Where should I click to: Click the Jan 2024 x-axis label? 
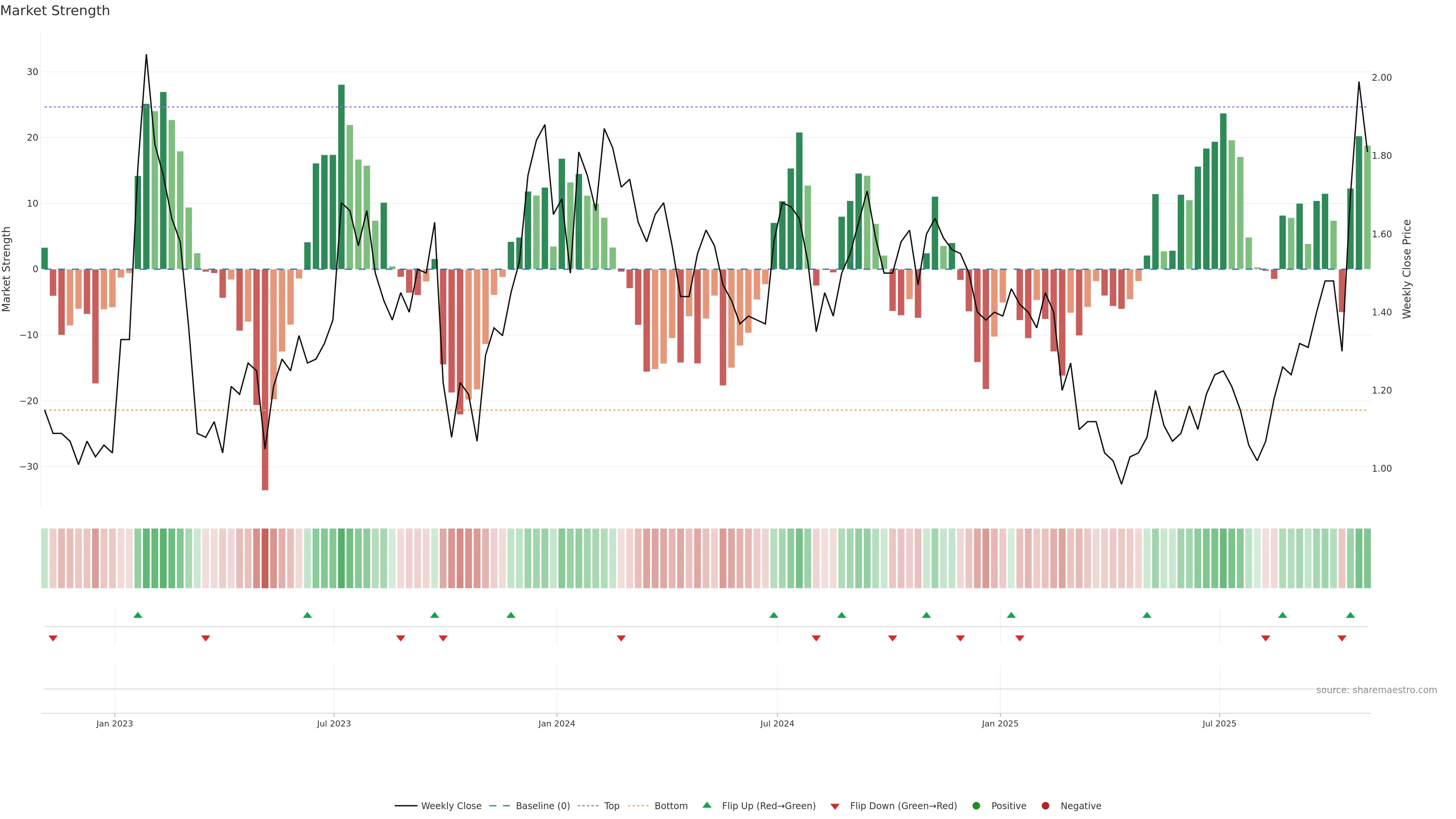coord(556,723)
